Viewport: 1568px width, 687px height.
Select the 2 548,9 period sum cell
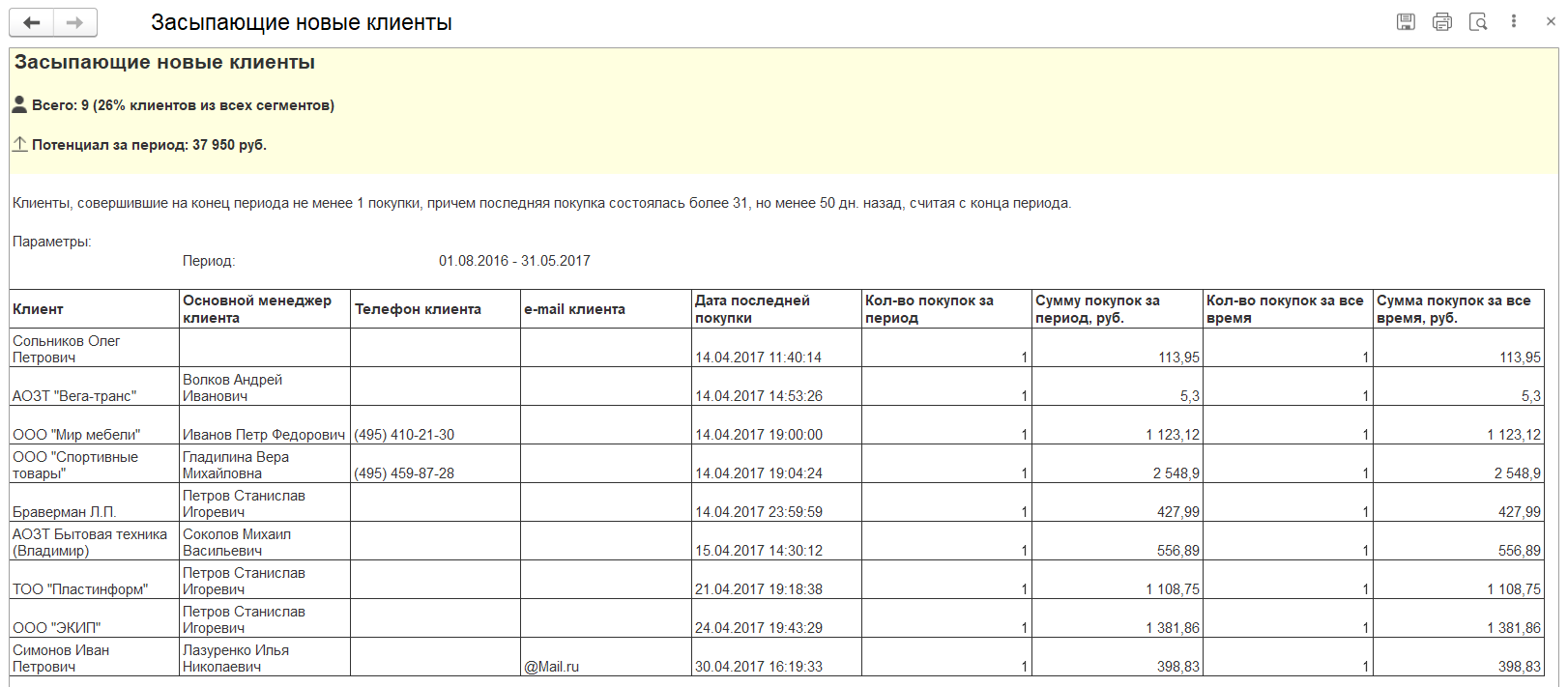click(1176, 473)
